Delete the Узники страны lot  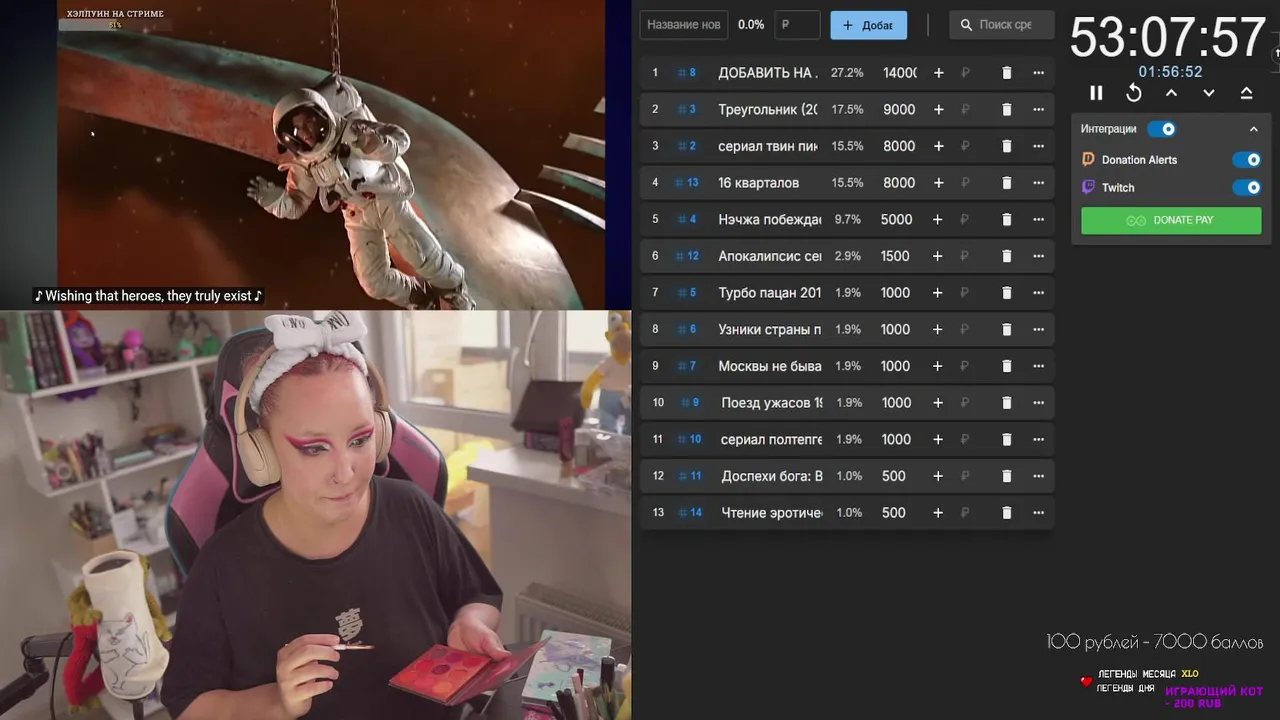1007,329
